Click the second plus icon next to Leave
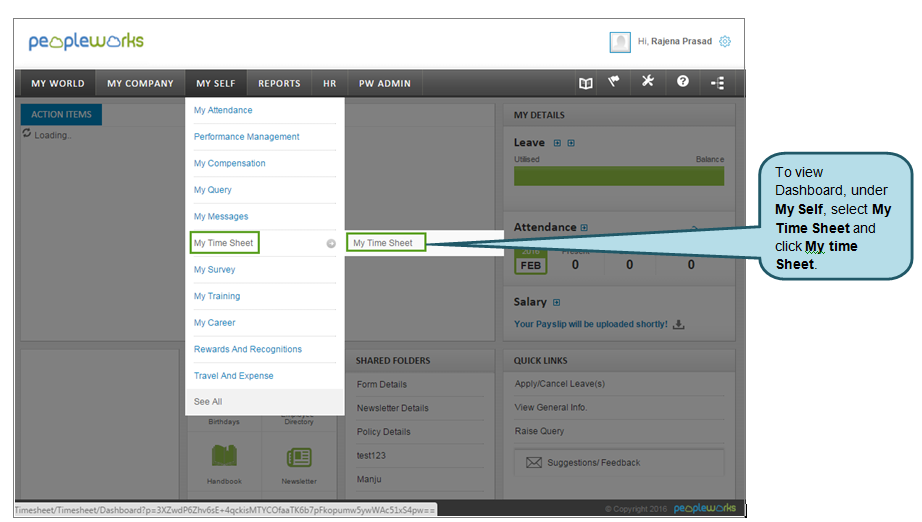 (x=571, y=143)
